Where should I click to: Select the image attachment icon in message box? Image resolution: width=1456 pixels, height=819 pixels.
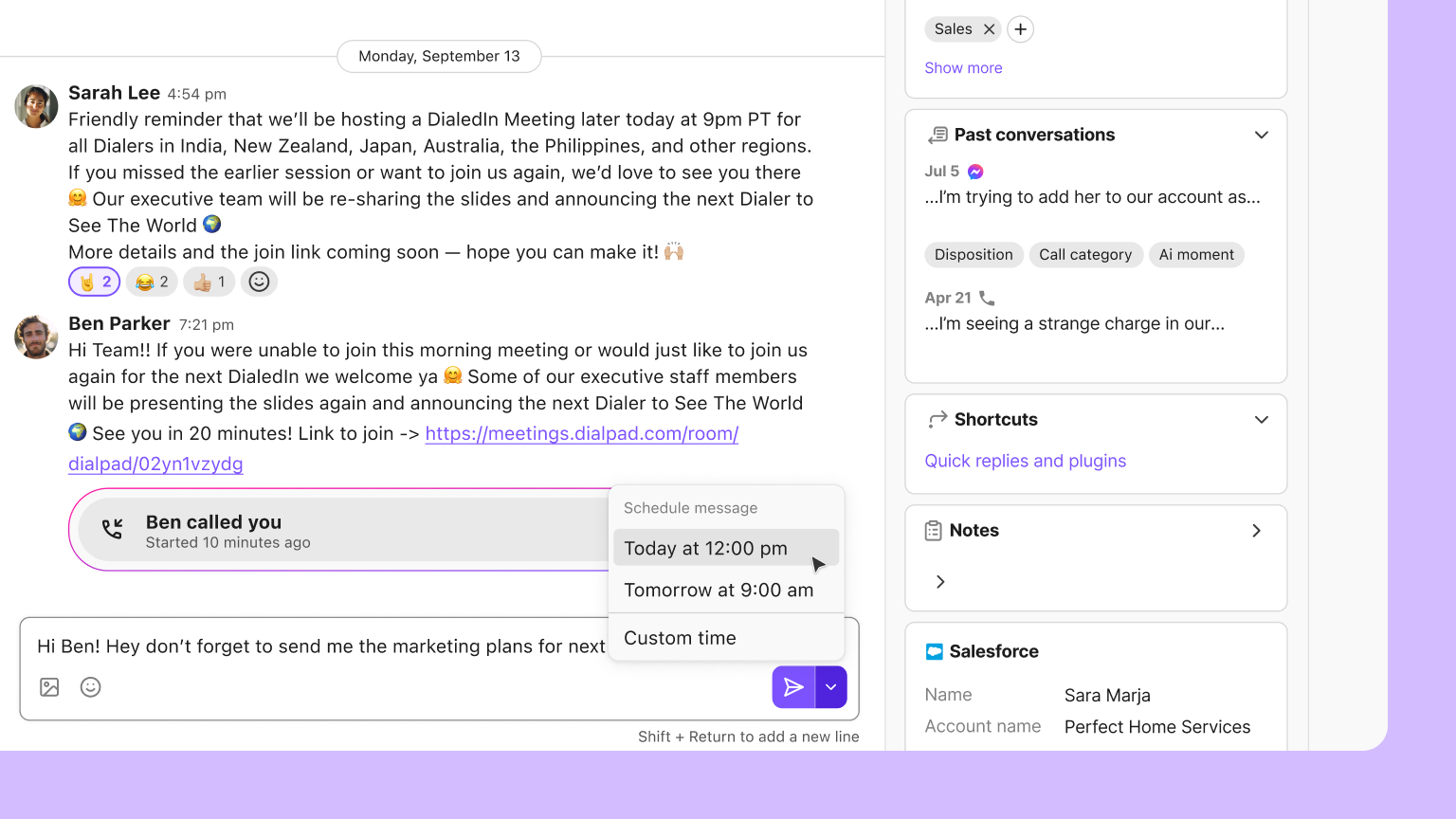coord(48,687)
